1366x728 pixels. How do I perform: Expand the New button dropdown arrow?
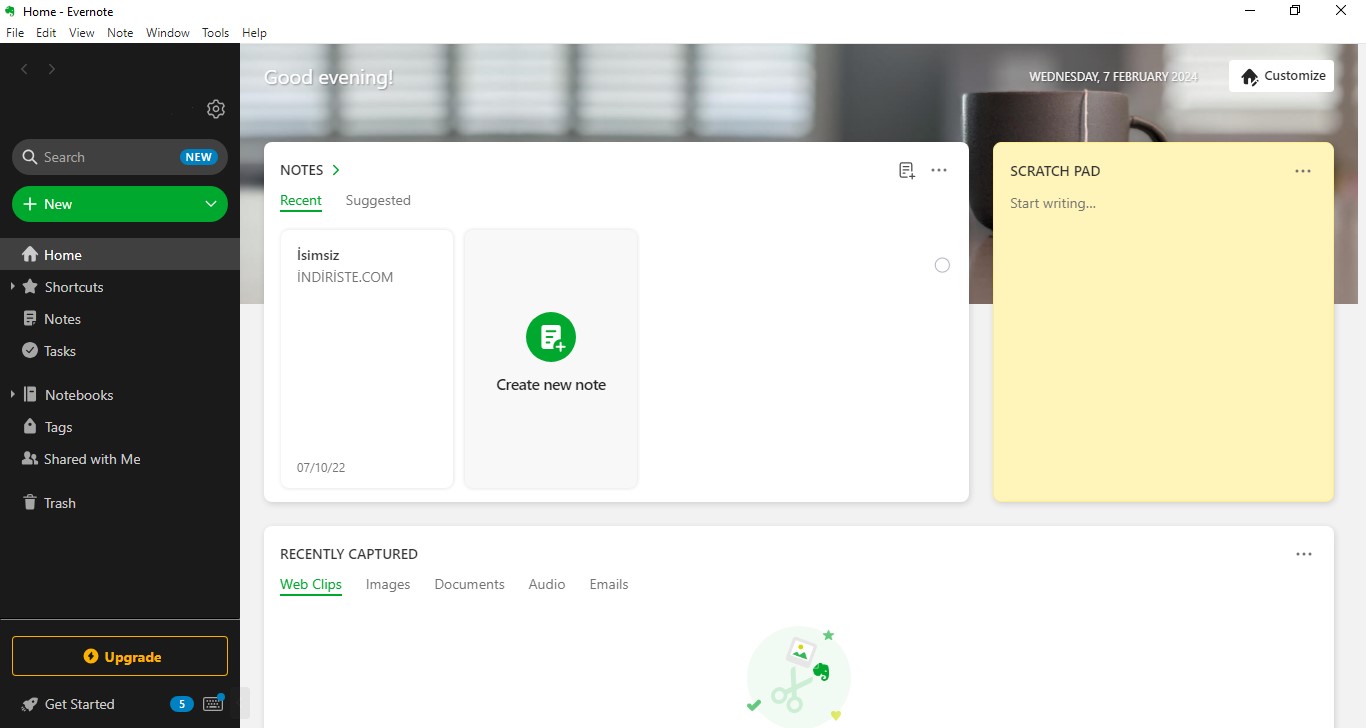click(211, 204)
